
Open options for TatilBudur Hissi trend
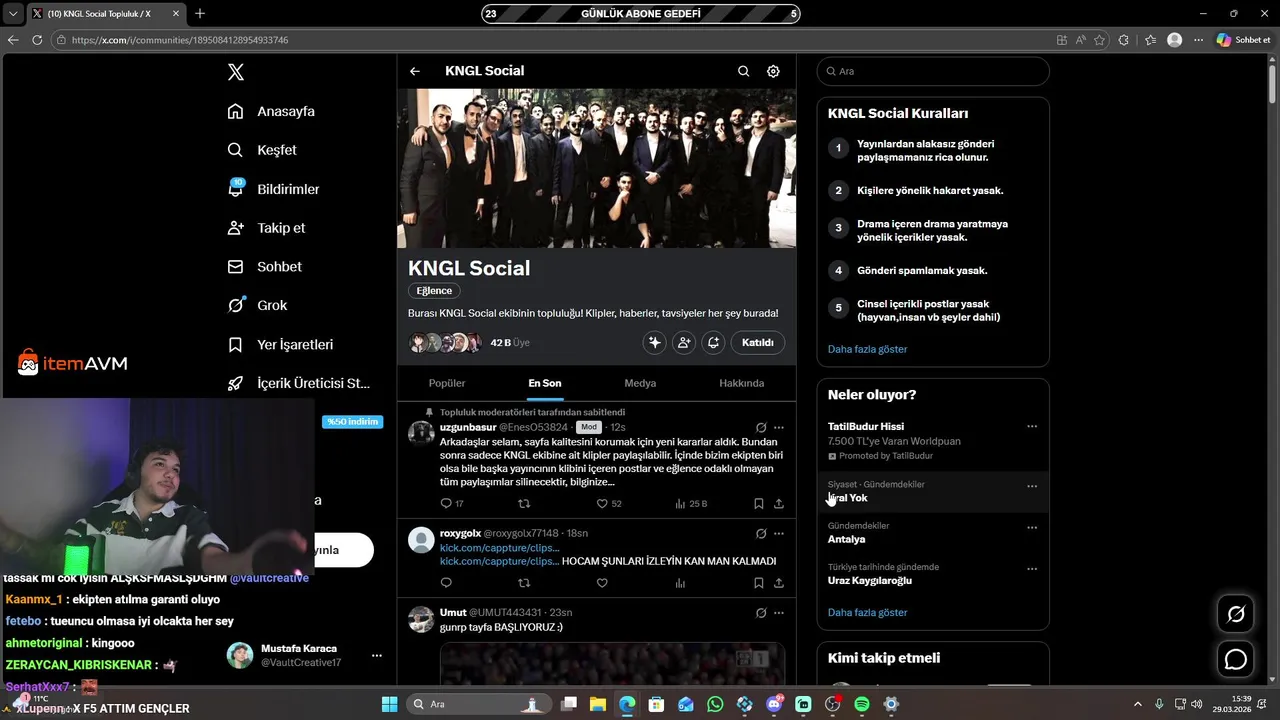[x=1032, y=426]
